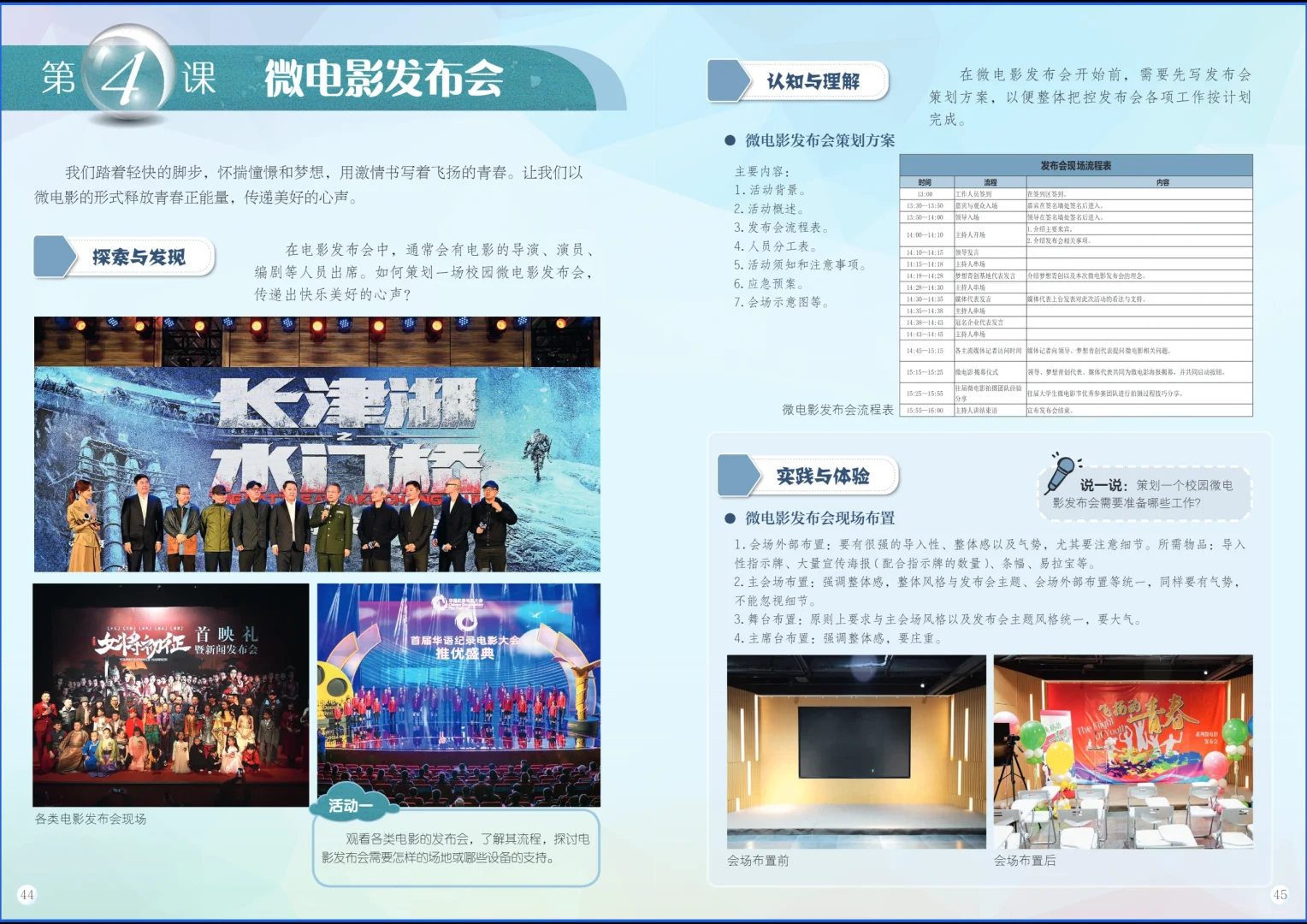
Task: Click the 时间 column header
Action: coord(925,182)
